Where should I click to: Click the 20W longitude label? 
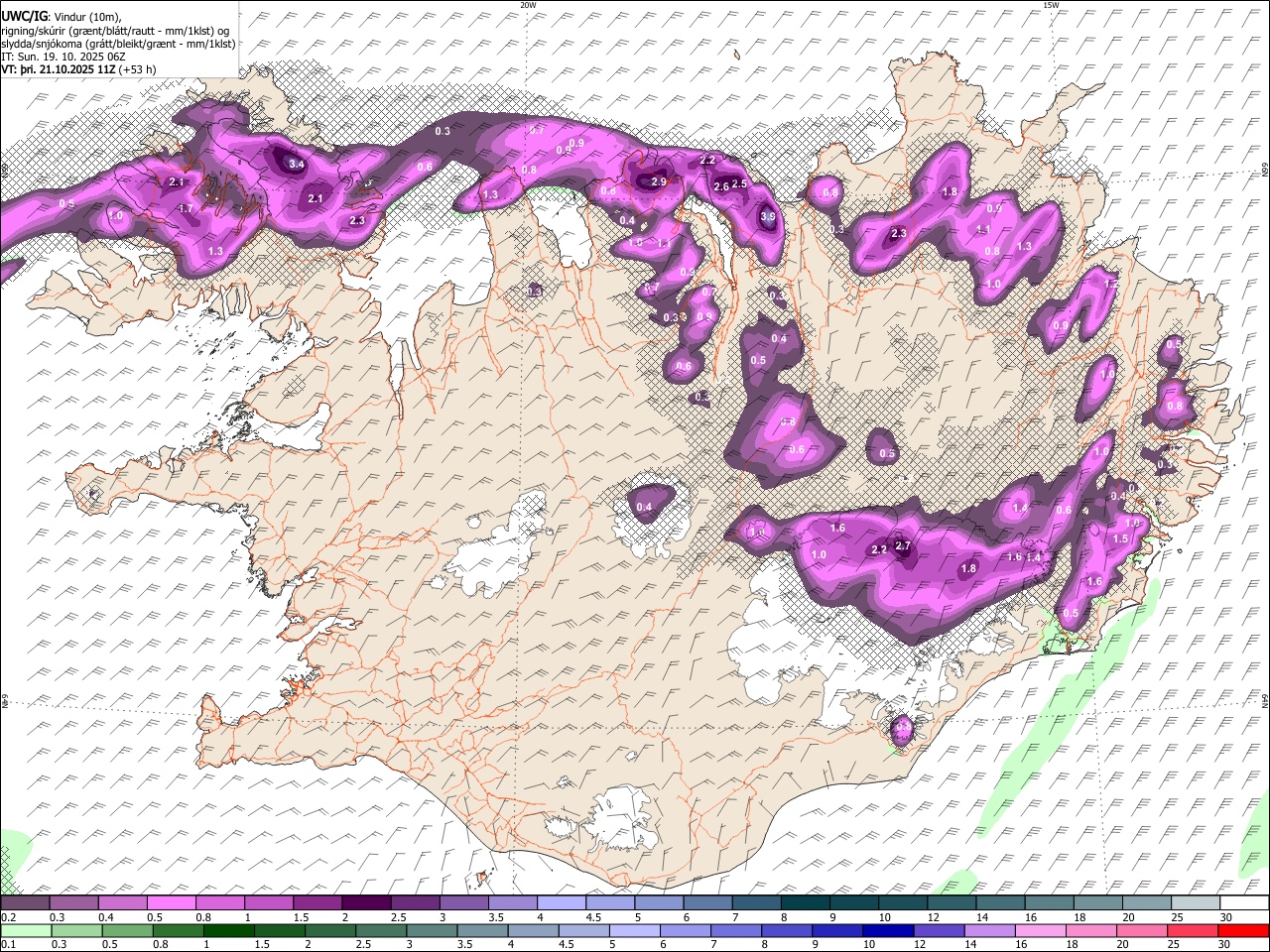pos(528,5)
